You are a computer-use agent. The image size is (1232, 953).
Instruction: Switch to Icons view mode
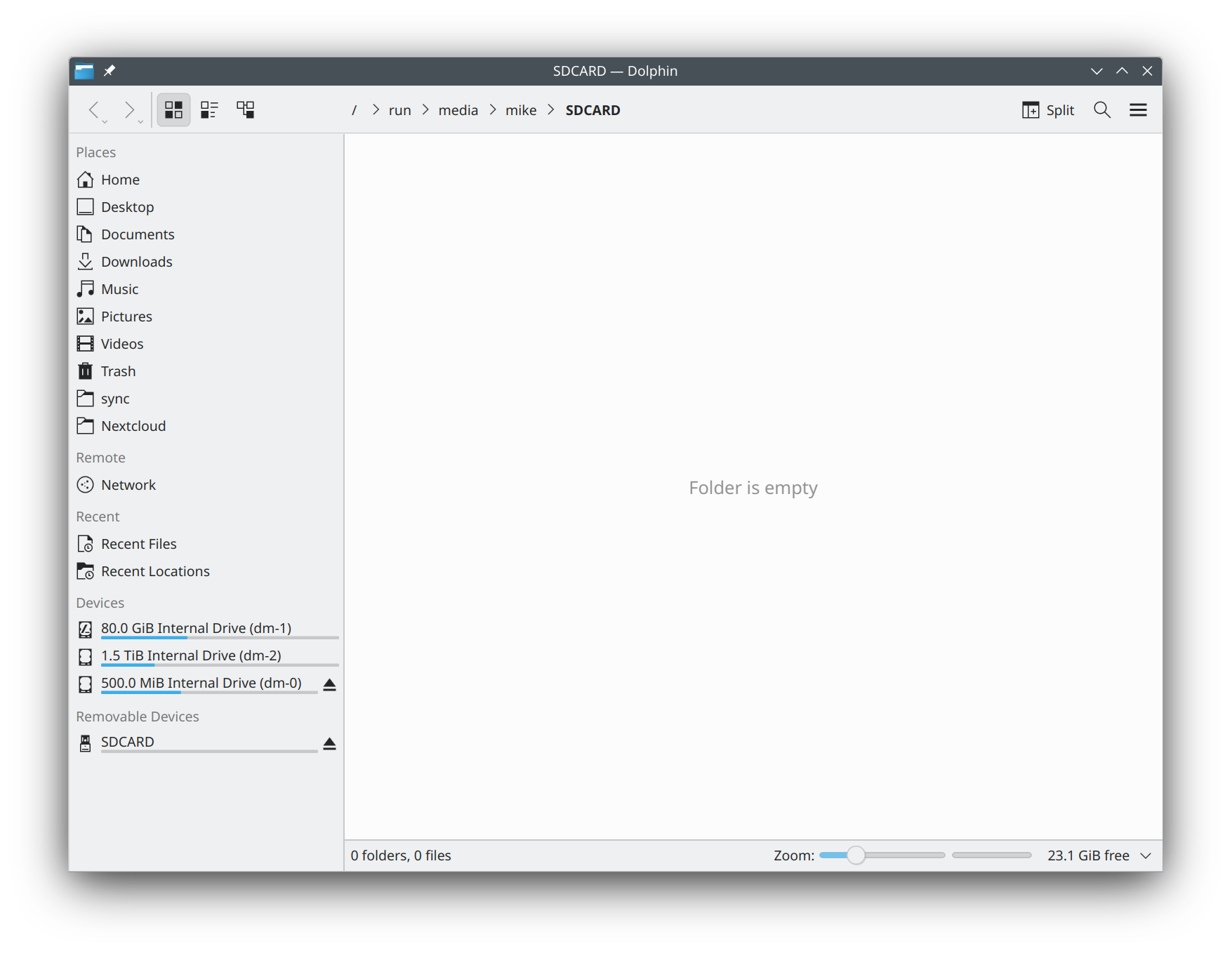coord(173,109)
